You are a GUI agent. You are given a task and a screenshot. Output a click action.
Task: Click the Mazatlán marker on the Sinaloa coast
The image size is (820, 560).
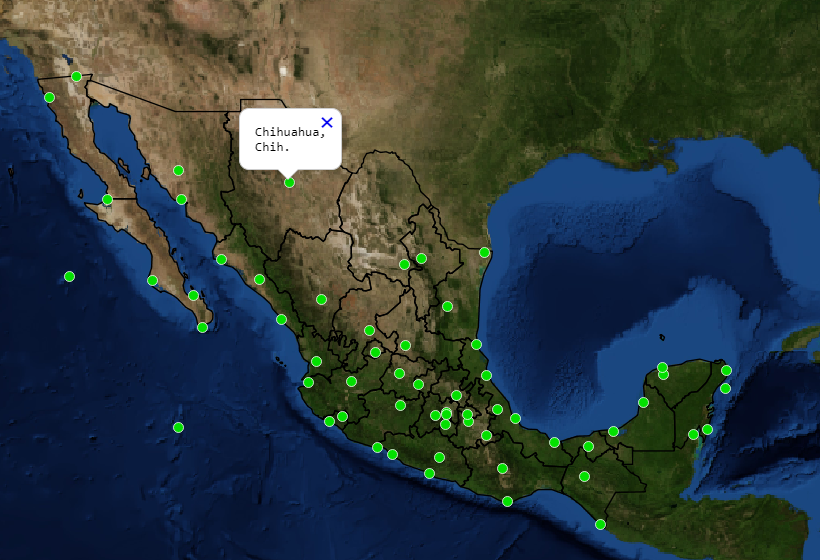[281, 319]
